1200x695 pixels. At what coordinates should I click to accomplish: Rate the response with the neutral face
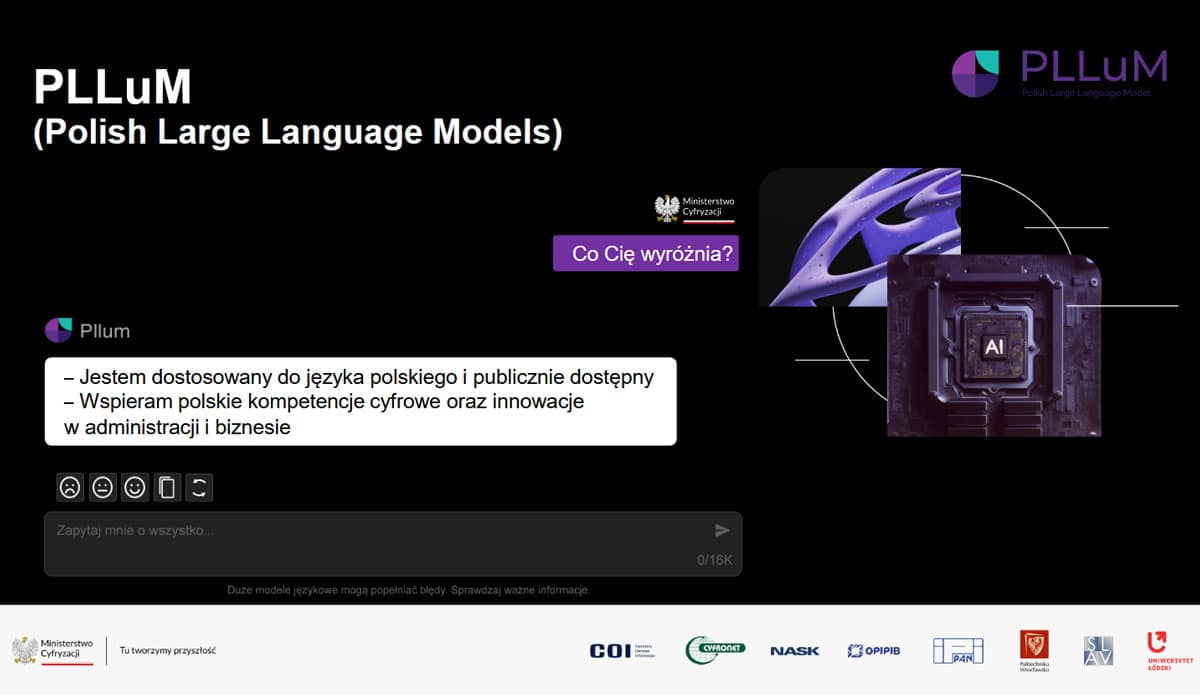(x=102, y=488)
